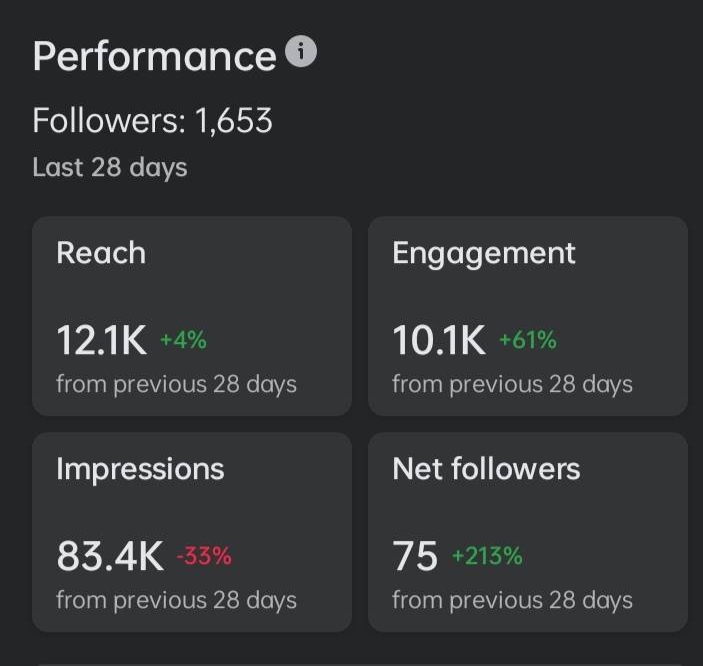Tap the +61% engagement change indicator
Viewport: 703px width, 666px height.
coord(527,340)
